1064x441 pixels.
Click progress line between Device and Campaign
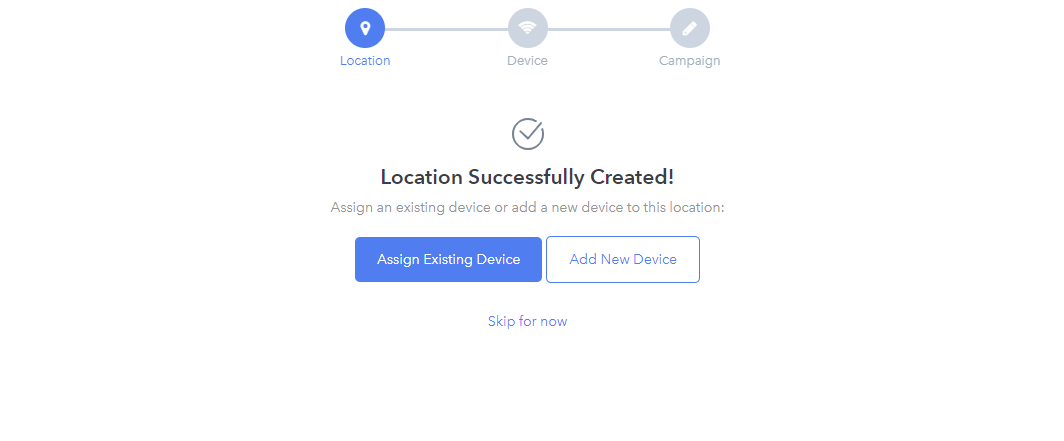pyautogui.click(x=609, y=29)
